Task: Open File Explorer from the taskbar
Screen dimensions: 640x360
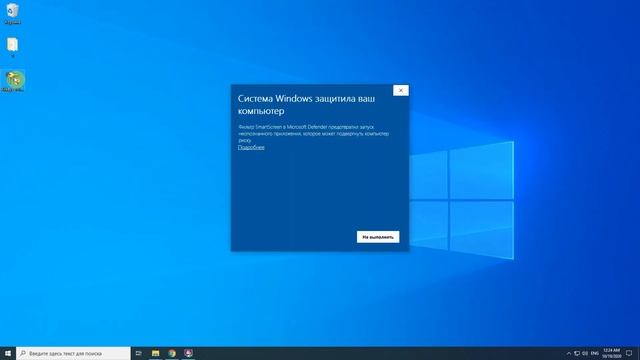Action: pyautogui.click(x=156, y=353)
